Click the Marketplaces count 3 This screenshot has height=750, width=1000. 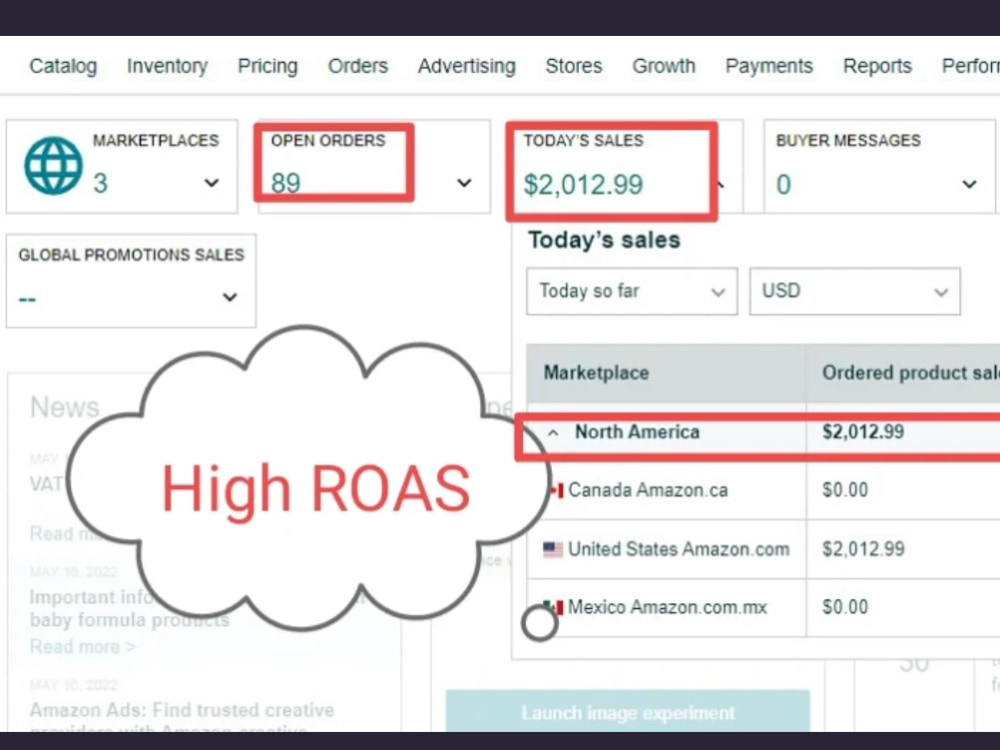[100, 184]
